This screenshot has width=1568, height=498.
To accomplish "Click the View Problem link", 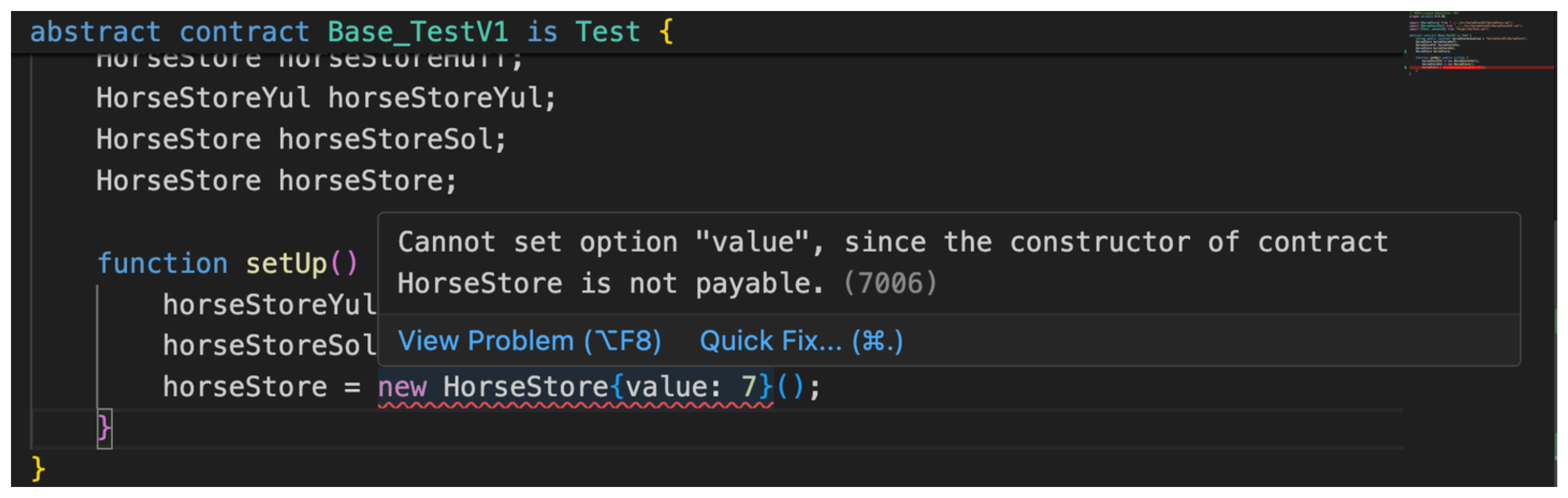I will tap(529, 341).
